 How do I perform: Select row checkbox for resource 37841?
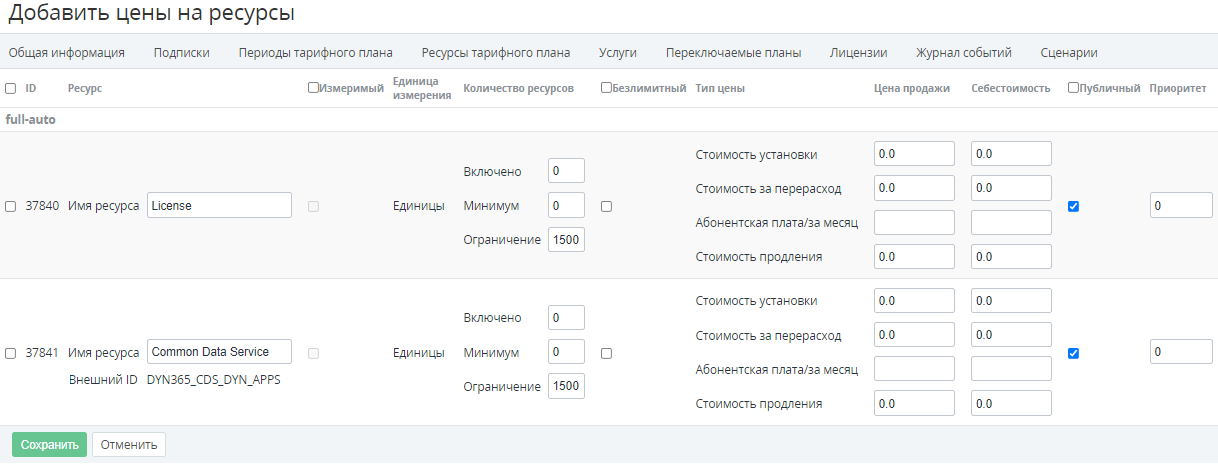click(x=11, y=354)
